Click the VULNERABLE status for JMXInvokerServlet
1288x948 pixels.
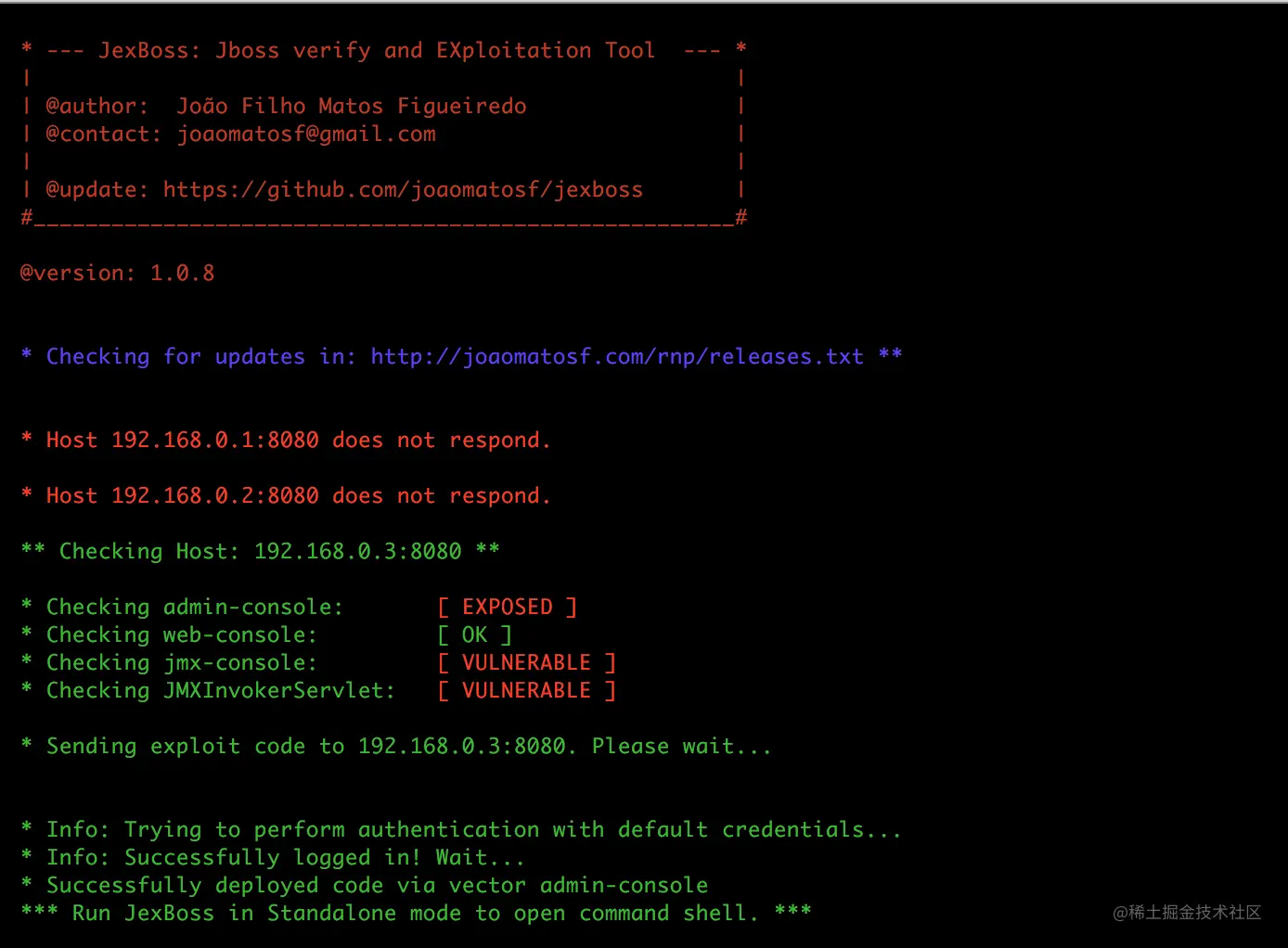tap(526, 691)
